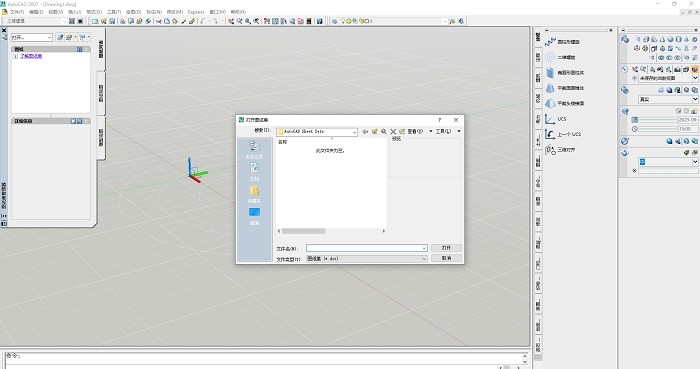Select the 二维螺旋 spiral tool

point(560,57)
